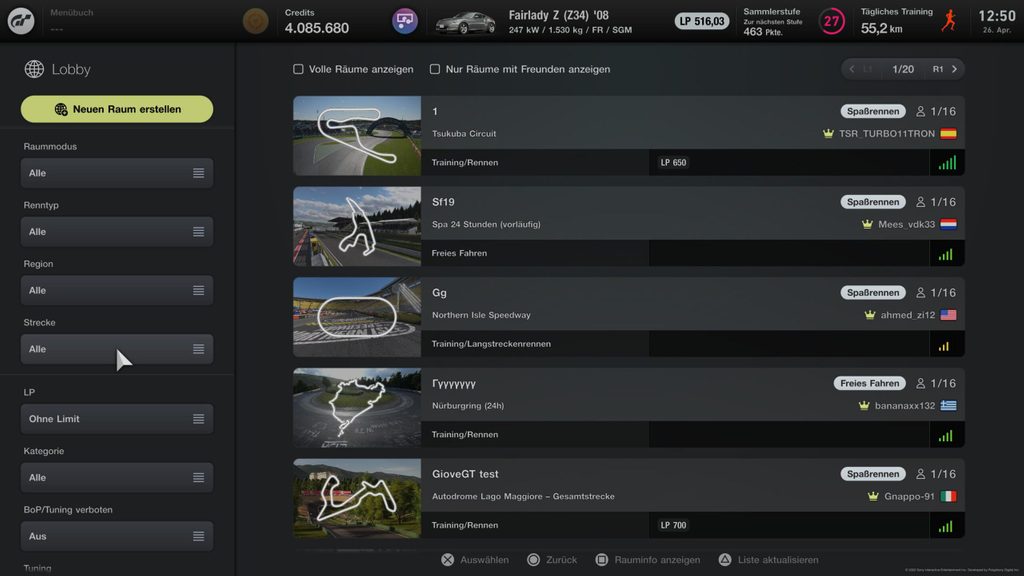Click the Menübuch label

[x=72, y=12]
